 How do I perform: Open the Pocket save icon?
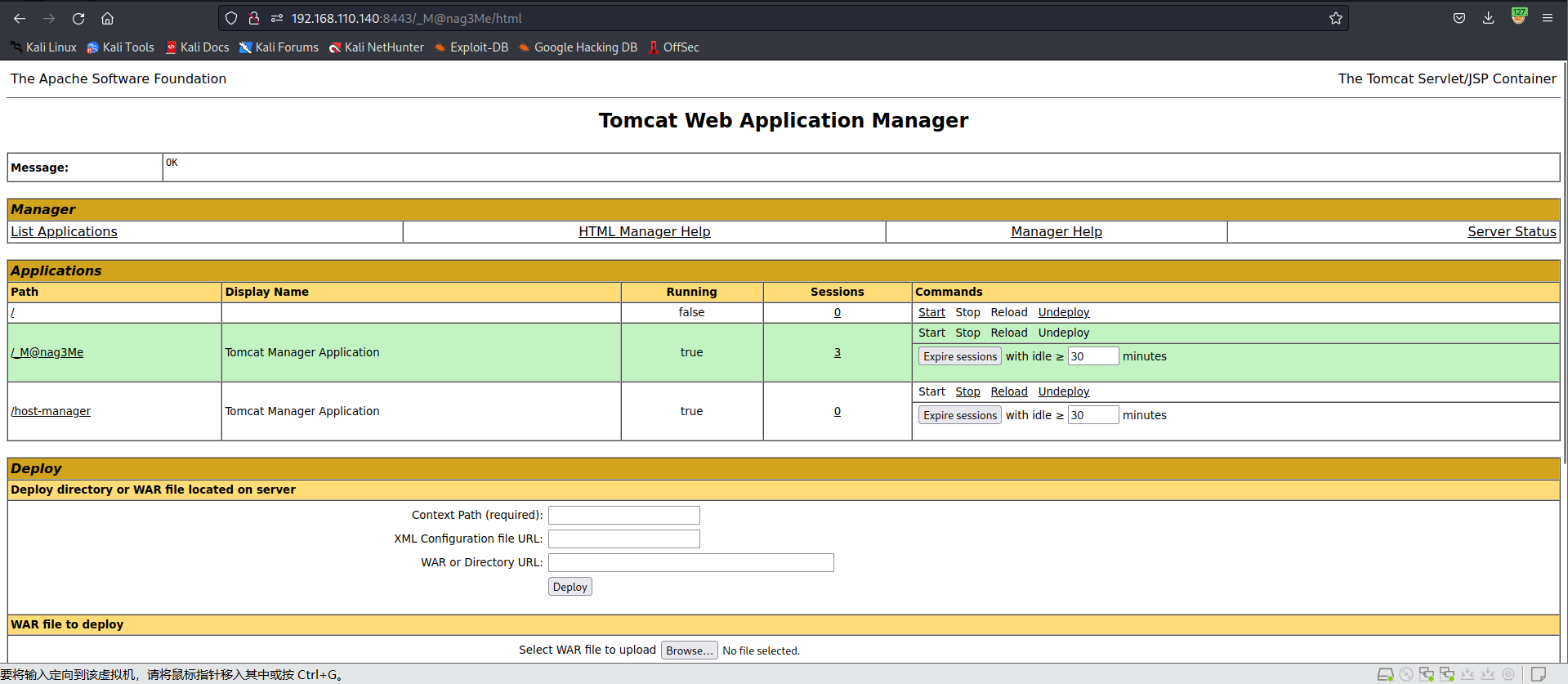[x=1459, y=18]
